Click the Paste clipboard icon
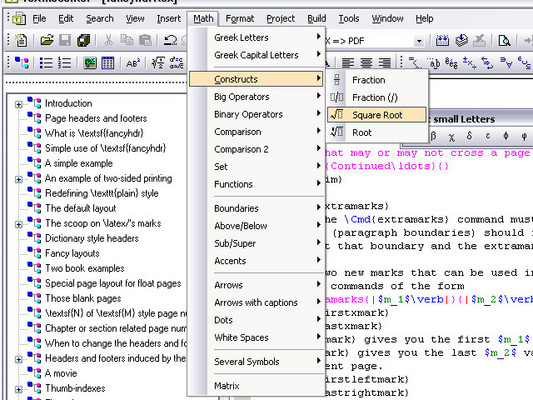Viewport: 533px width, 400px height. point(145,40)
